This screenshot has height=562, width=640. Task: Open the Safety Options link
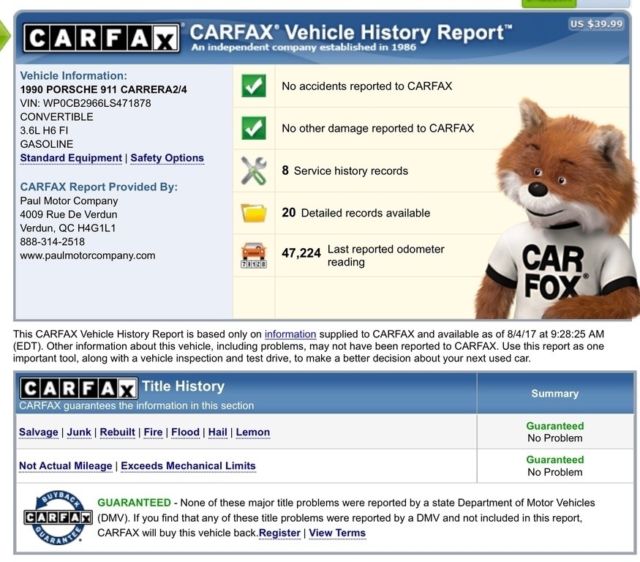point(167,158)
